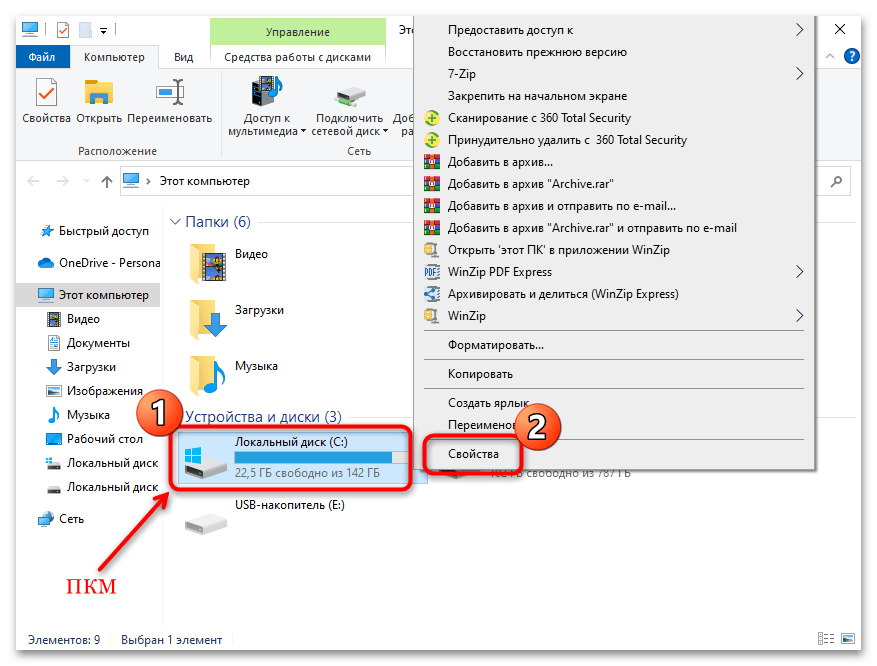This screenshot has width=877, height=666.
Task: Open the quick access toolbar customize arrow
Action: coord(103,31)
